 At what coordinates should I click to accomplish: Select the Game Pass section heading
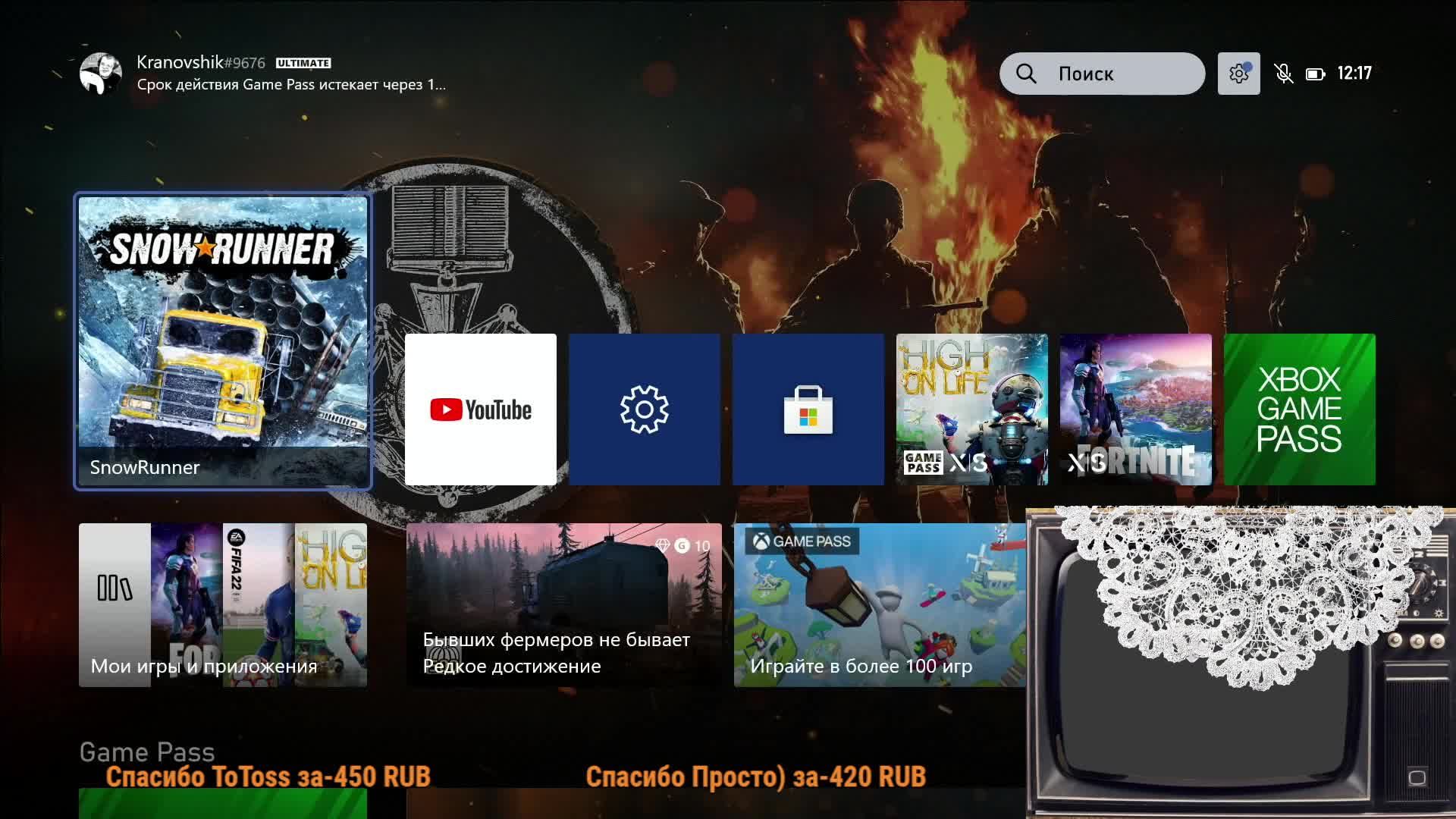pyautogui.click(x=147, y=752)
